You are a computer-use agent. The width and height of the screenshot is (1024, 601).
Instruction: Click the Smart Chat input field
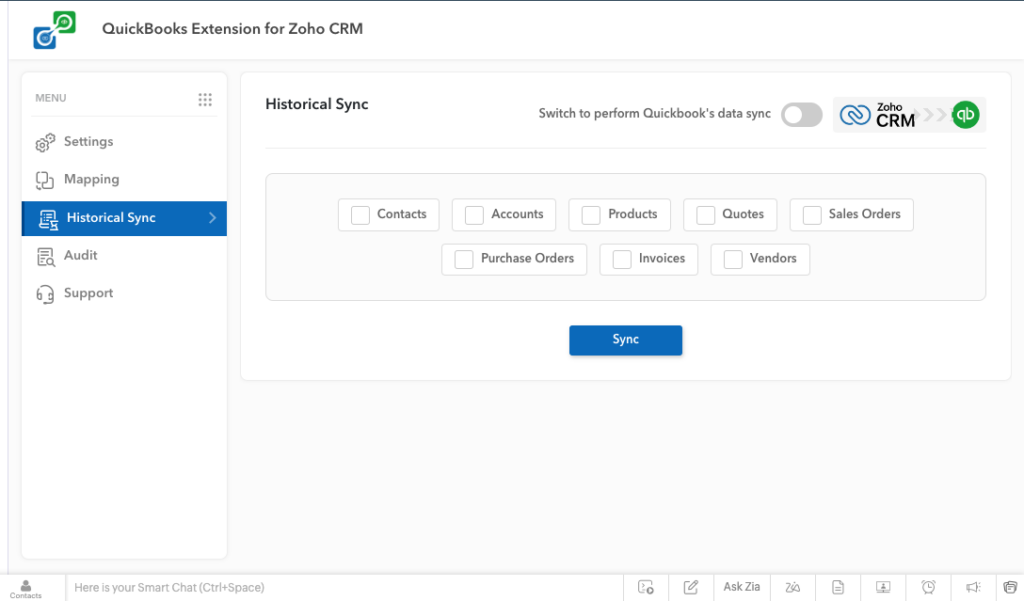click(344, 587)
